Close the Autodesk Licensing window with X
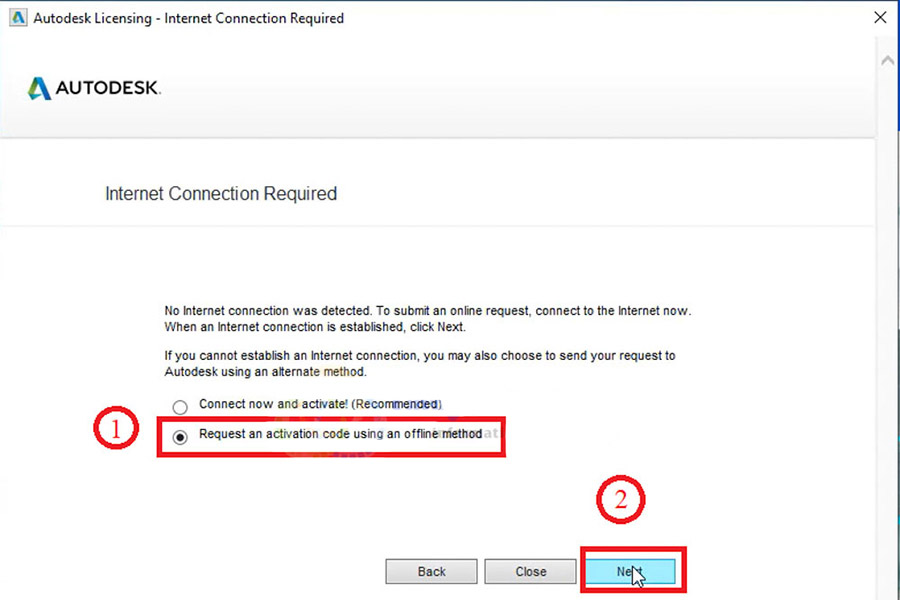Viewport: 900px width, 600px height. (x=880, y=18)
